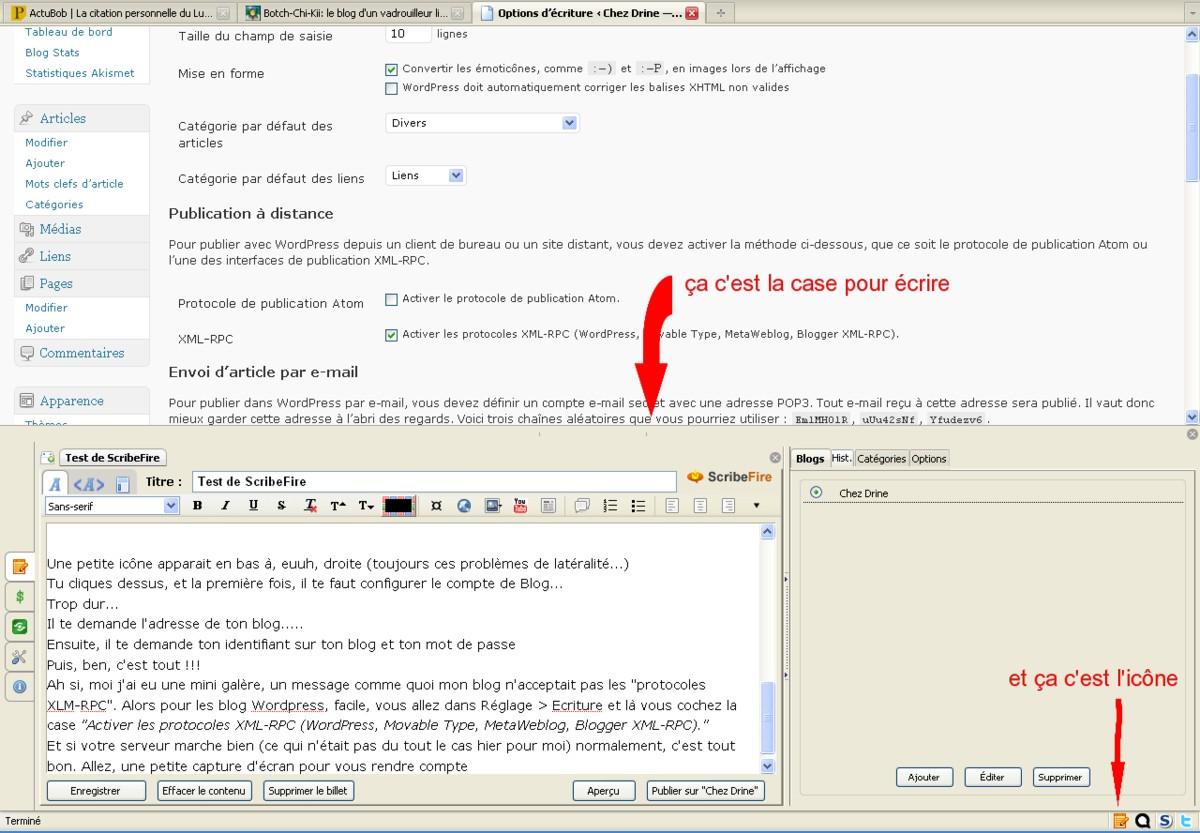The height and width of the screenshot is (833, 1200).
Task: Switch to Hist. tab
Action: click(x=842, y=458)
